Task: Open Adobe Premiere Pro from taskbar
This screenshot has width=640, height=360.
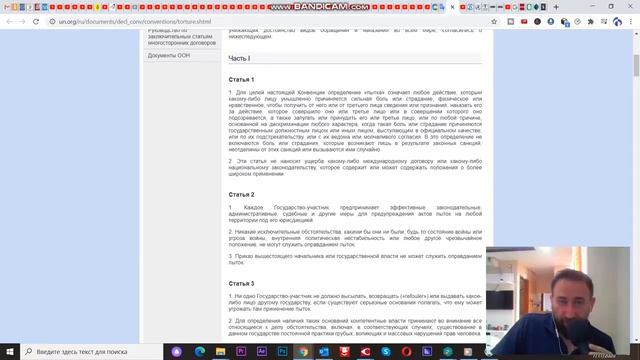Action: pyautogui.click(x=241, y=351)
